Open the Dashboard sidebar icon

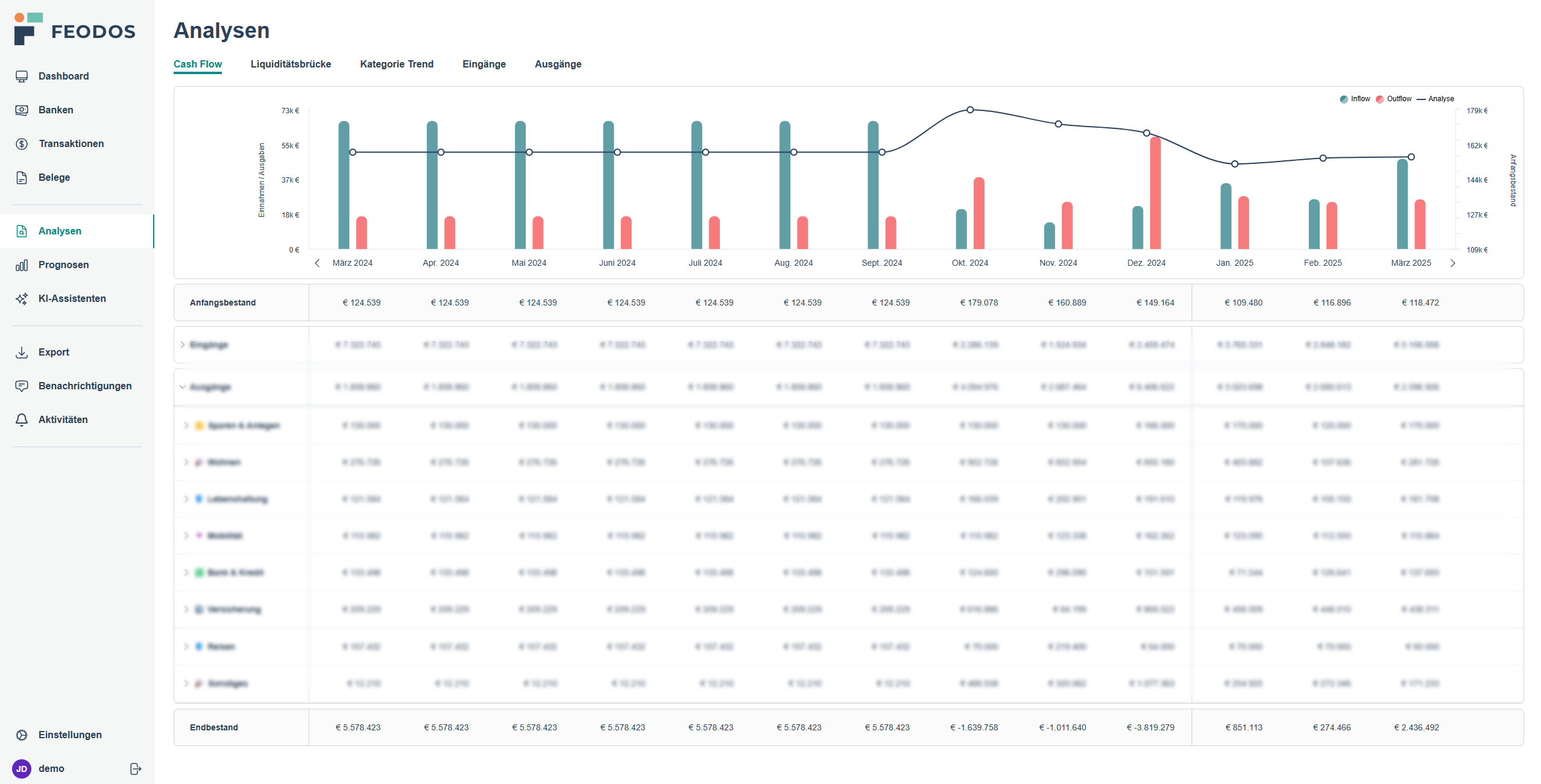(22, 77)
